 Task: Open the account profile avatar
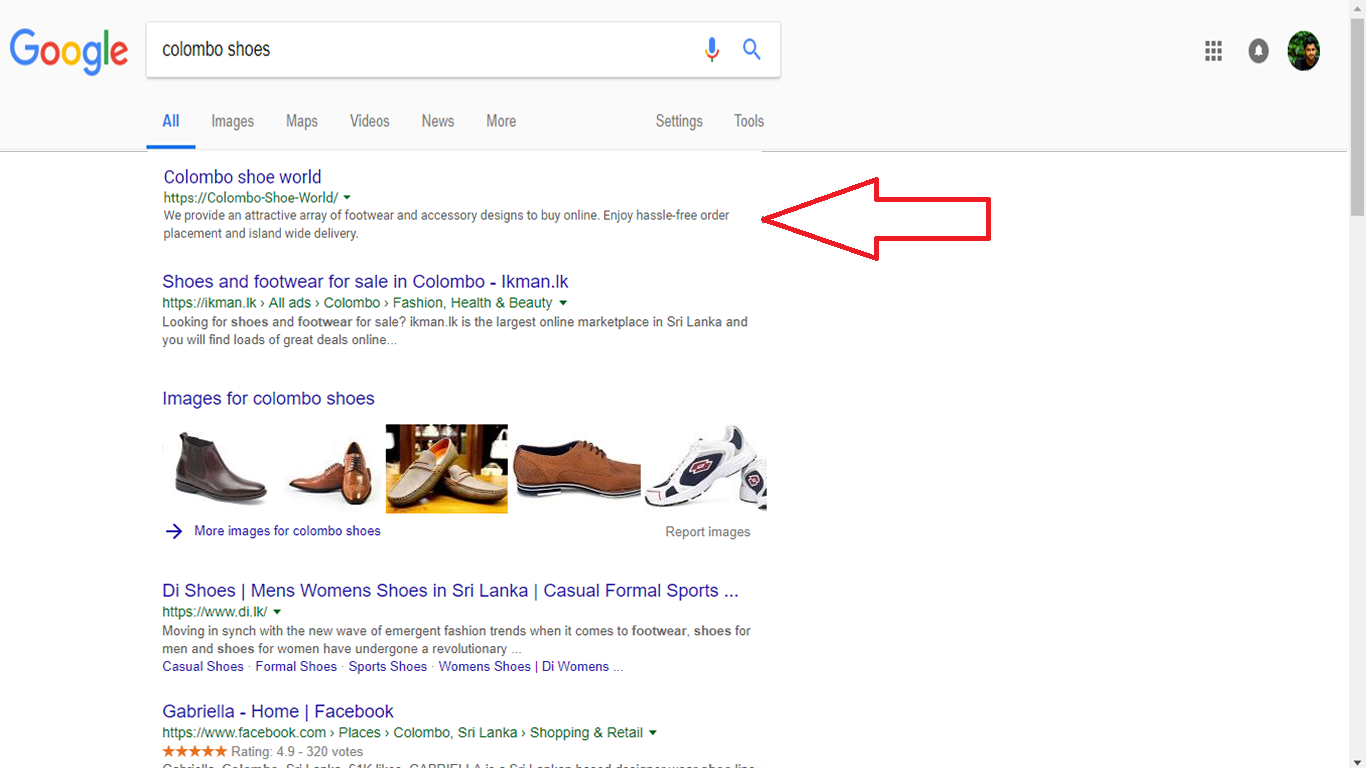pos(1303,51)
